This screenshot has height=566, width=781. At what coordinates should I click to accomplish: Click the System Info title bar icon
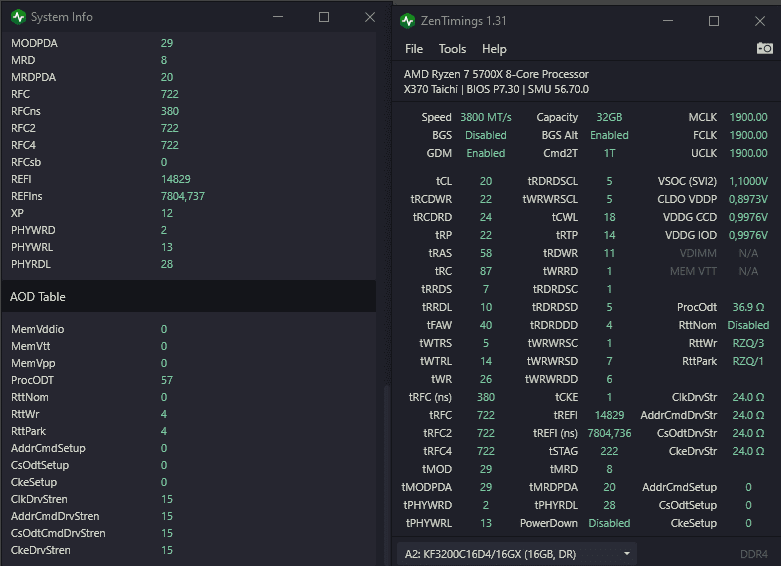pyautogui.click(x=18, y=17)
